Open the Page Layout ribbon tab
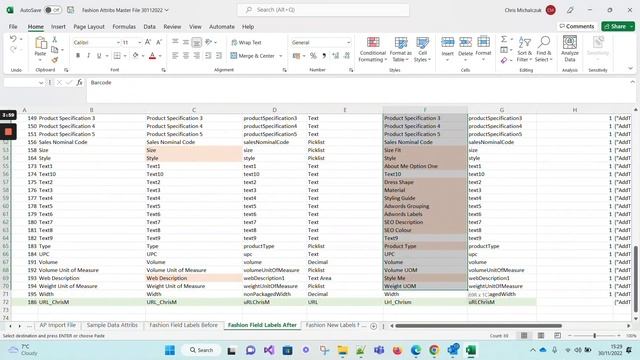This screenshot has height=360, width=640. (x=89, y=27)
